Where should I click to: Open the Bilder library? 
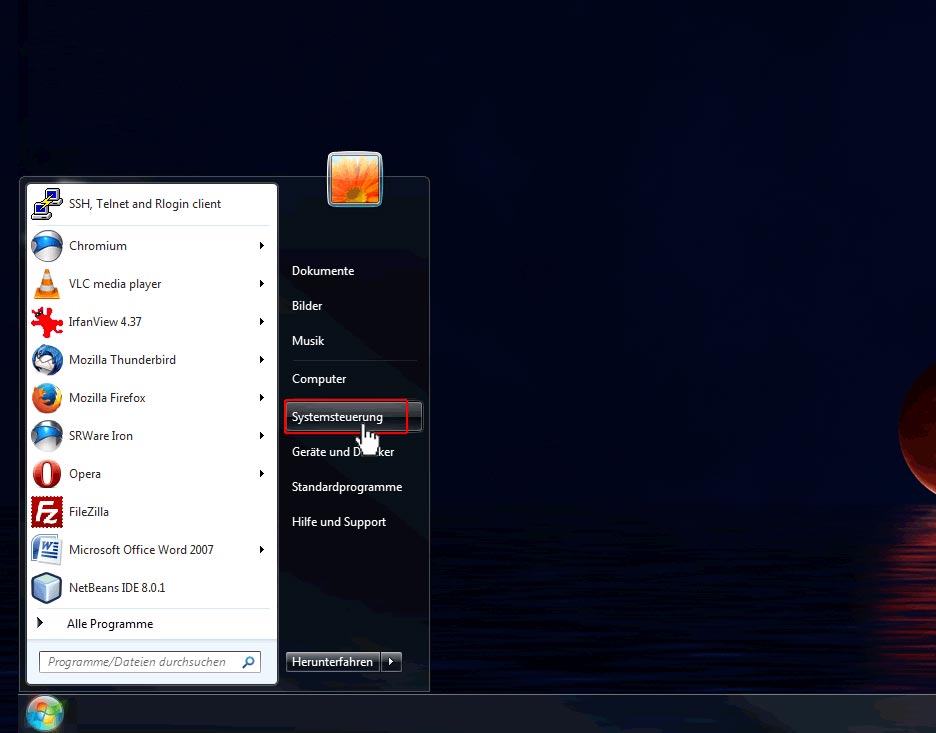[x=307, y=306]
